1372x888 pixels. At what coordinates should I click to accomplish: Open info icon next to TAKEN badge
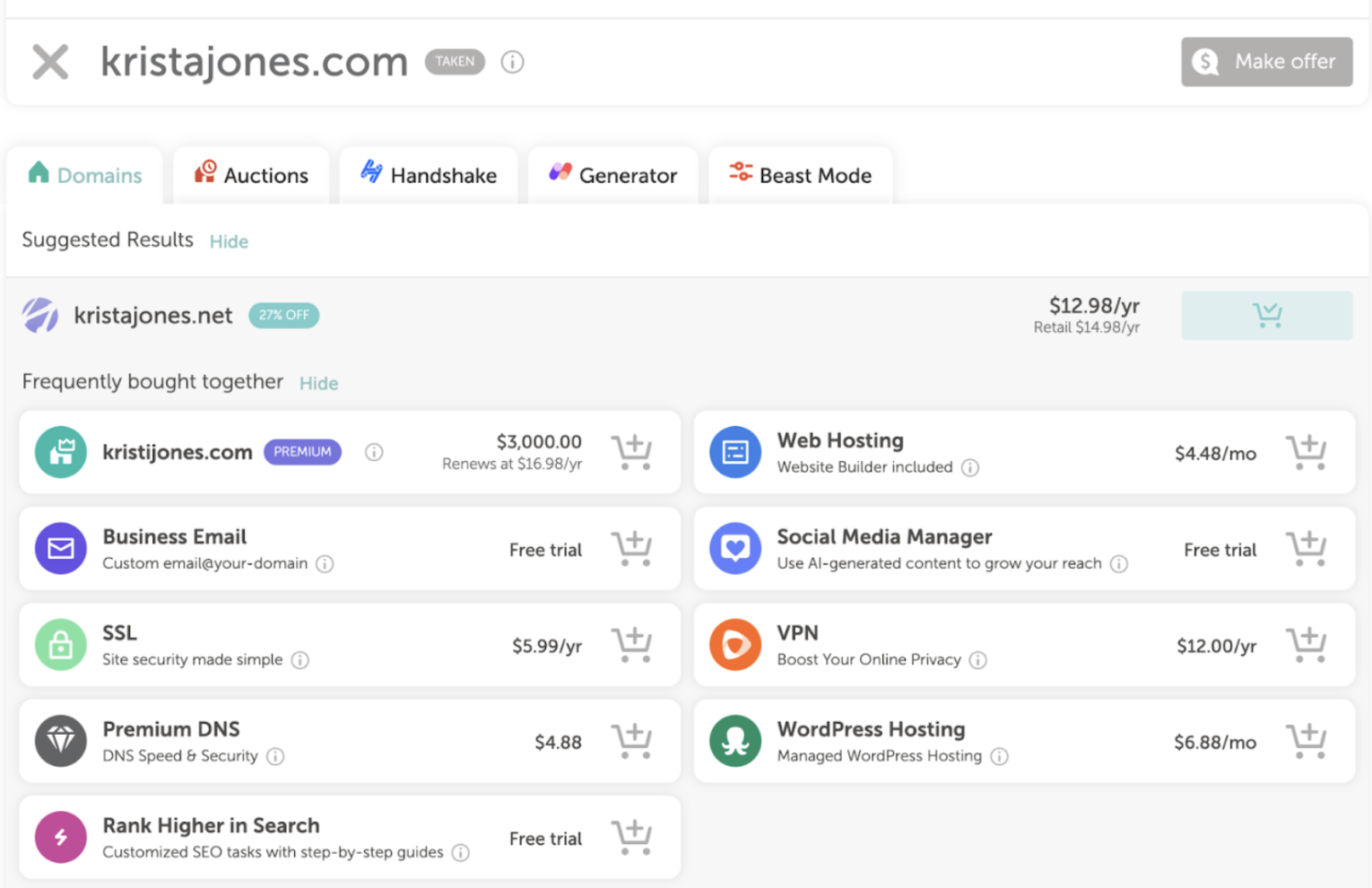512,62
